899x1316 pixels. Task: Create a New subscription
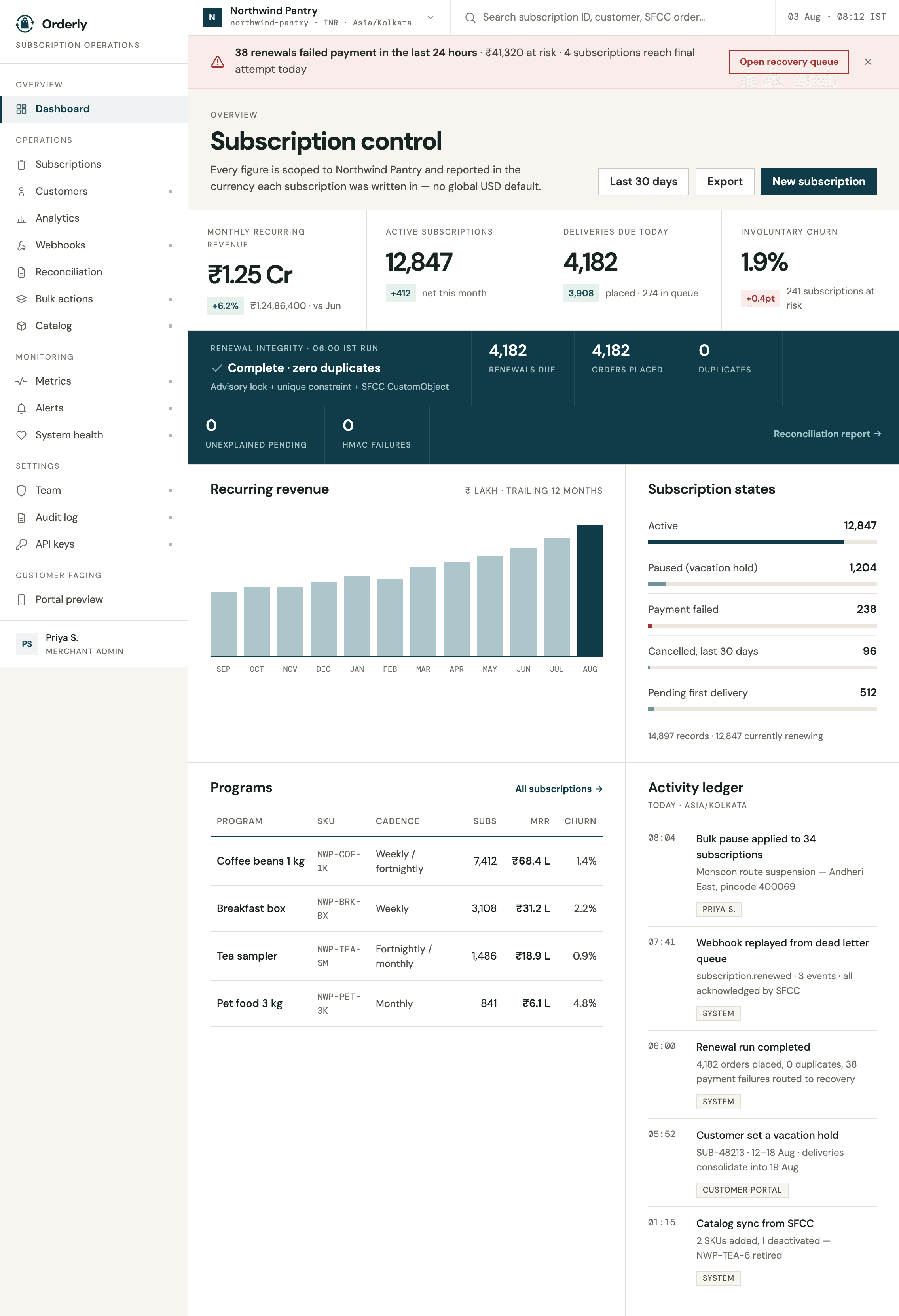click(819, 182)
